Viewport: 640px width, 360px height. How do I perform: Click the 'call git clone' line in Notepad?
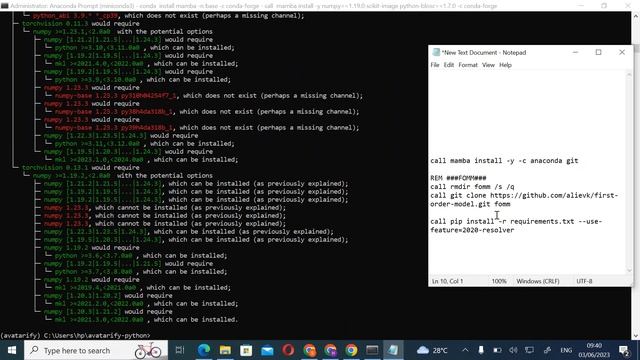click(524, 200)
